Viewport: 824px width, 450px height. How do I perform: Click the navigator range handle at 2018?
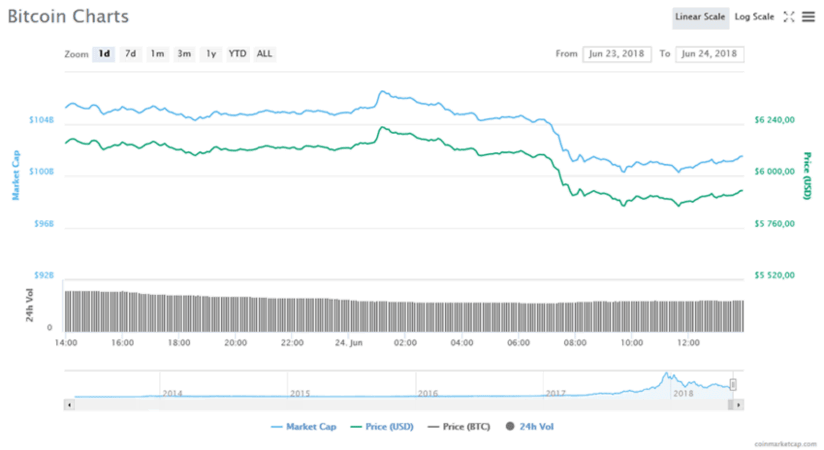[733, 384]
